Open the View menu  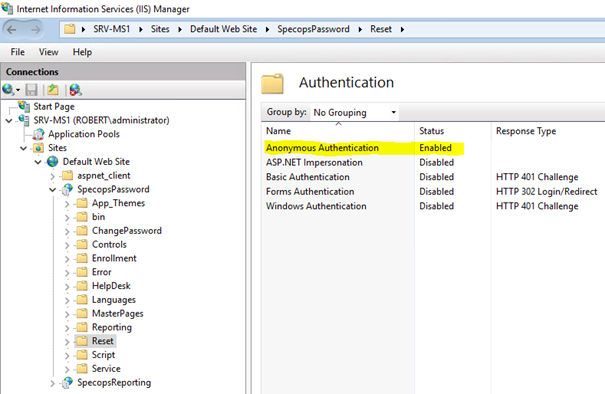click(x=49, y=52)
